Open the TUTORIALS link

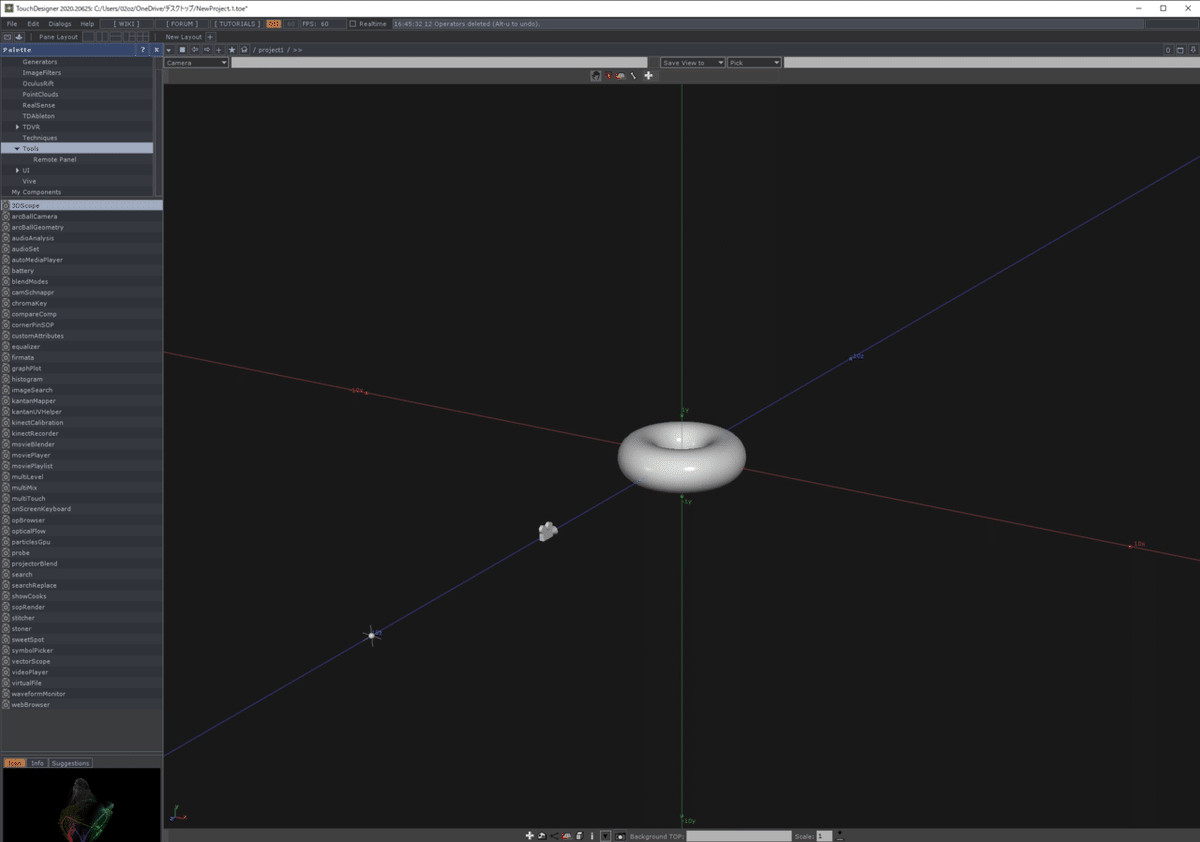click(237, 23)
